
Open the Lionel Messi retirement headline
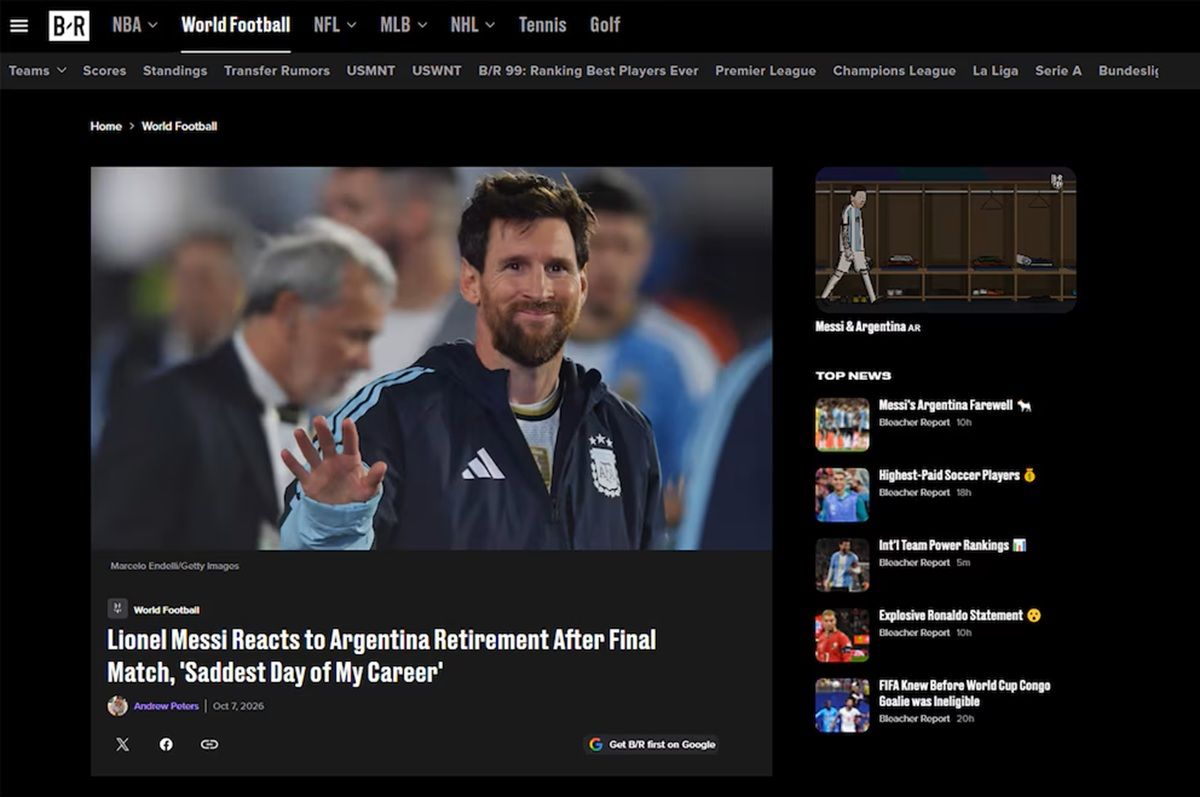pos(382,656)
